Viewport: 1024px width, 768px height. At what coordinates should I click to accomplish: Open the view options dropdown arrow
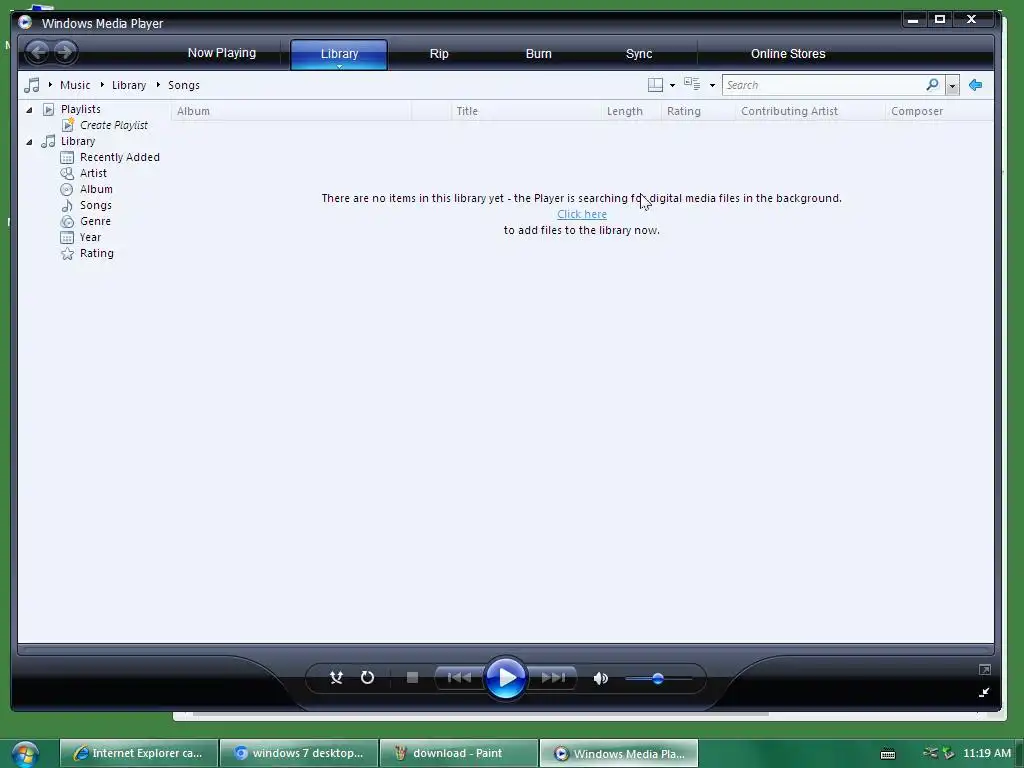pyautogui.click(x=712, y=86)
